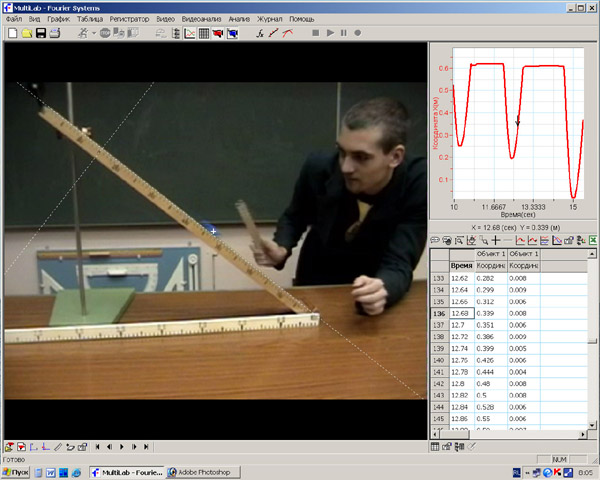Open the Вид menu

[x=34, y=19]
